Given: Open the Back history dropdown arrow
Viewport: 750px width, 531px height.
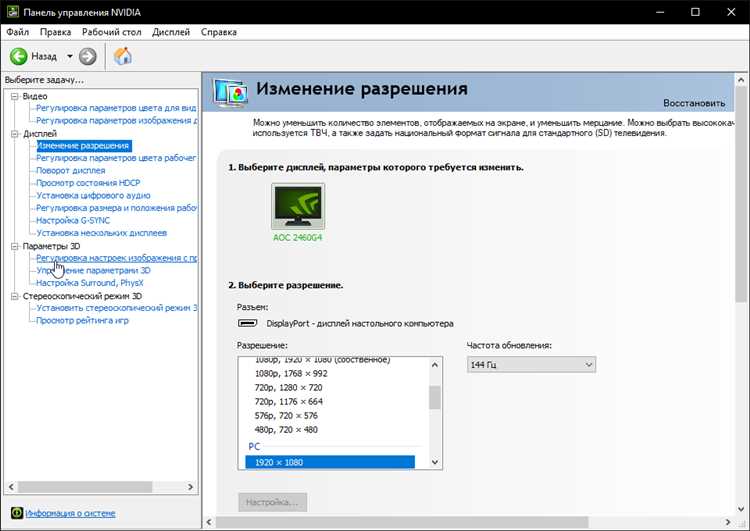Looking at the screenshot, I should (70, 56).
